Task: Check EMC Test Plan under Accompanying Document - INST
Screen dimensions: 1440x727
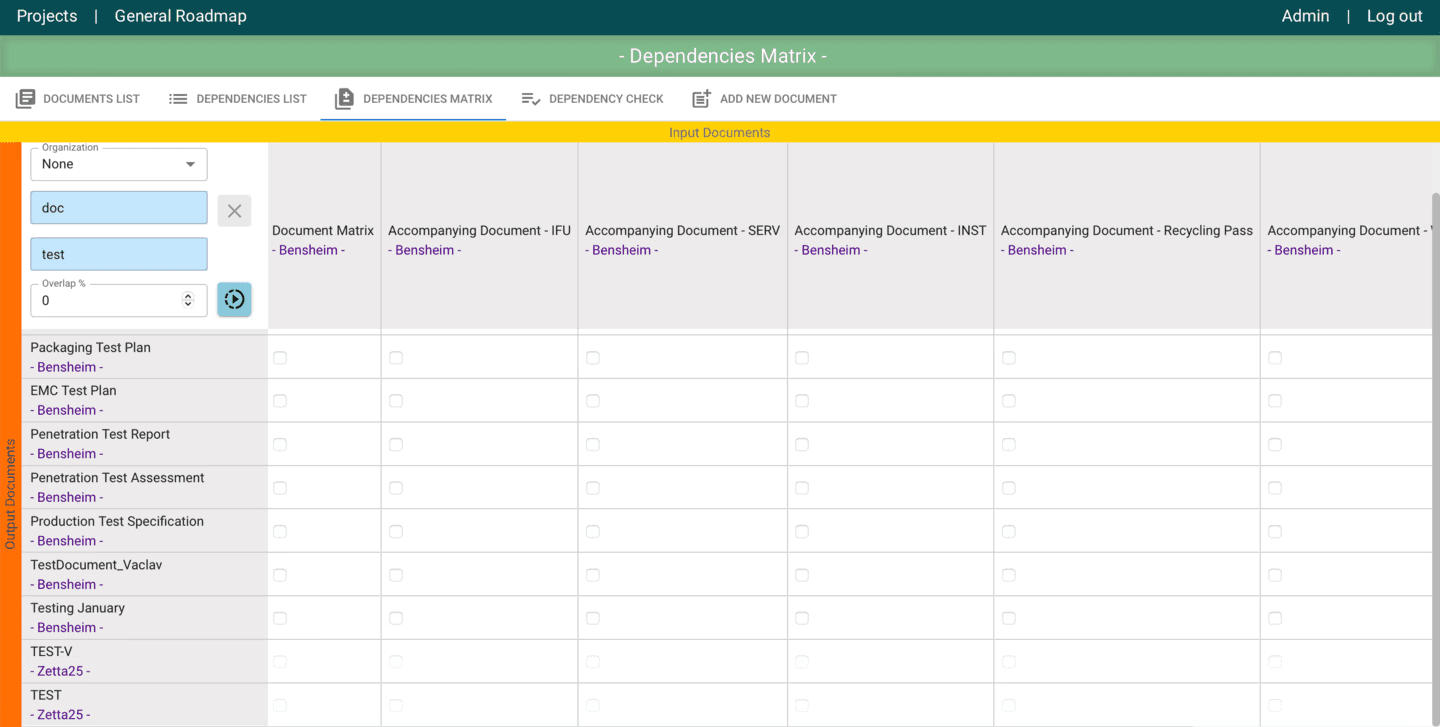Action: click(802, 401)
